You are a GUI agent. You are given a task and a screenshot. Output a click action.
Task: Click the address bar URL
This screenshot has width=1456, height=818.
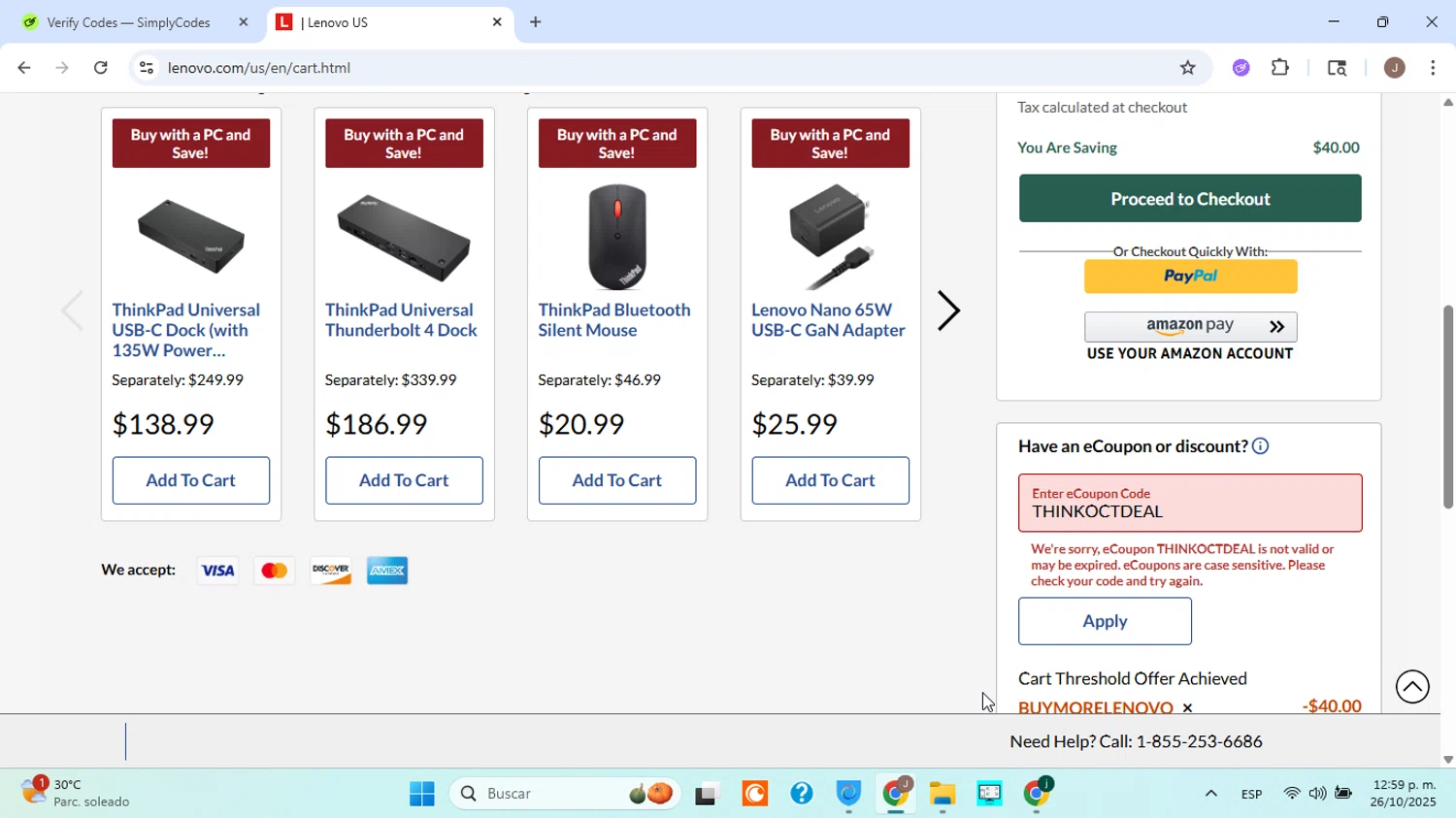(259, 68)
